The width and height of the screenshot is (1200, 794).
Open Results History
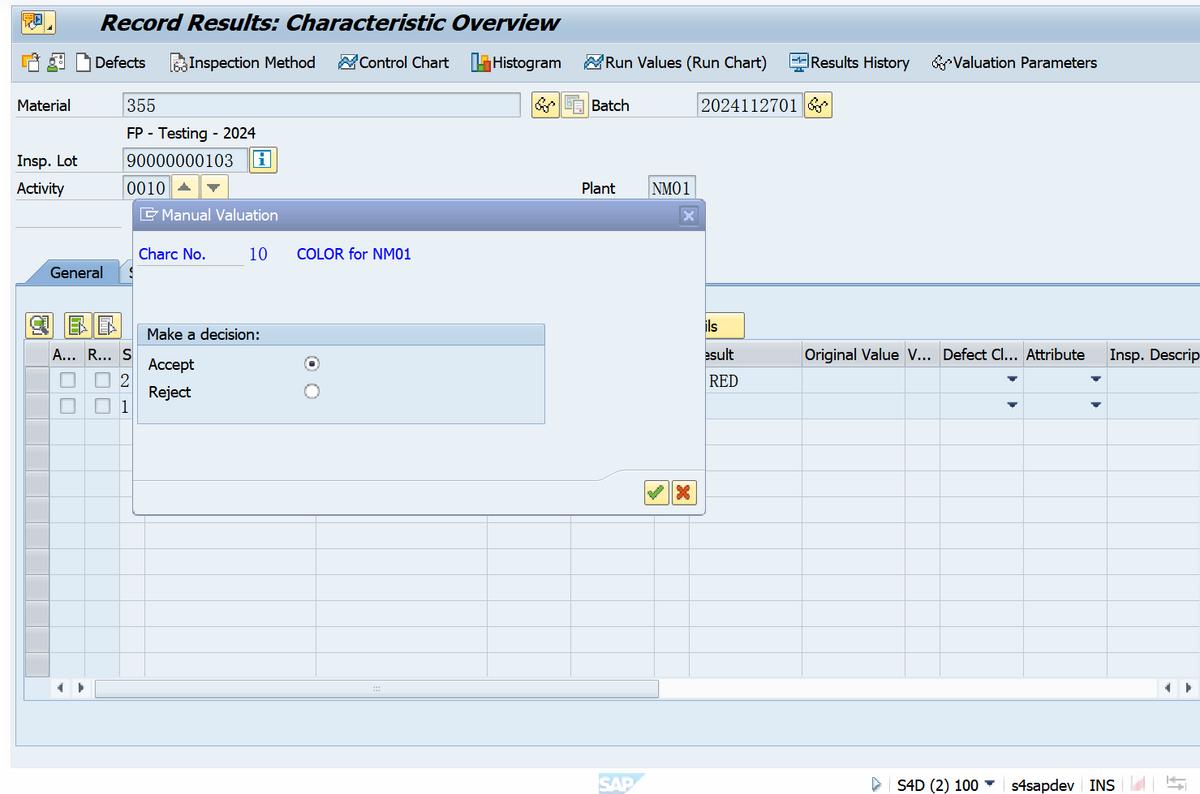coord(849,62)
